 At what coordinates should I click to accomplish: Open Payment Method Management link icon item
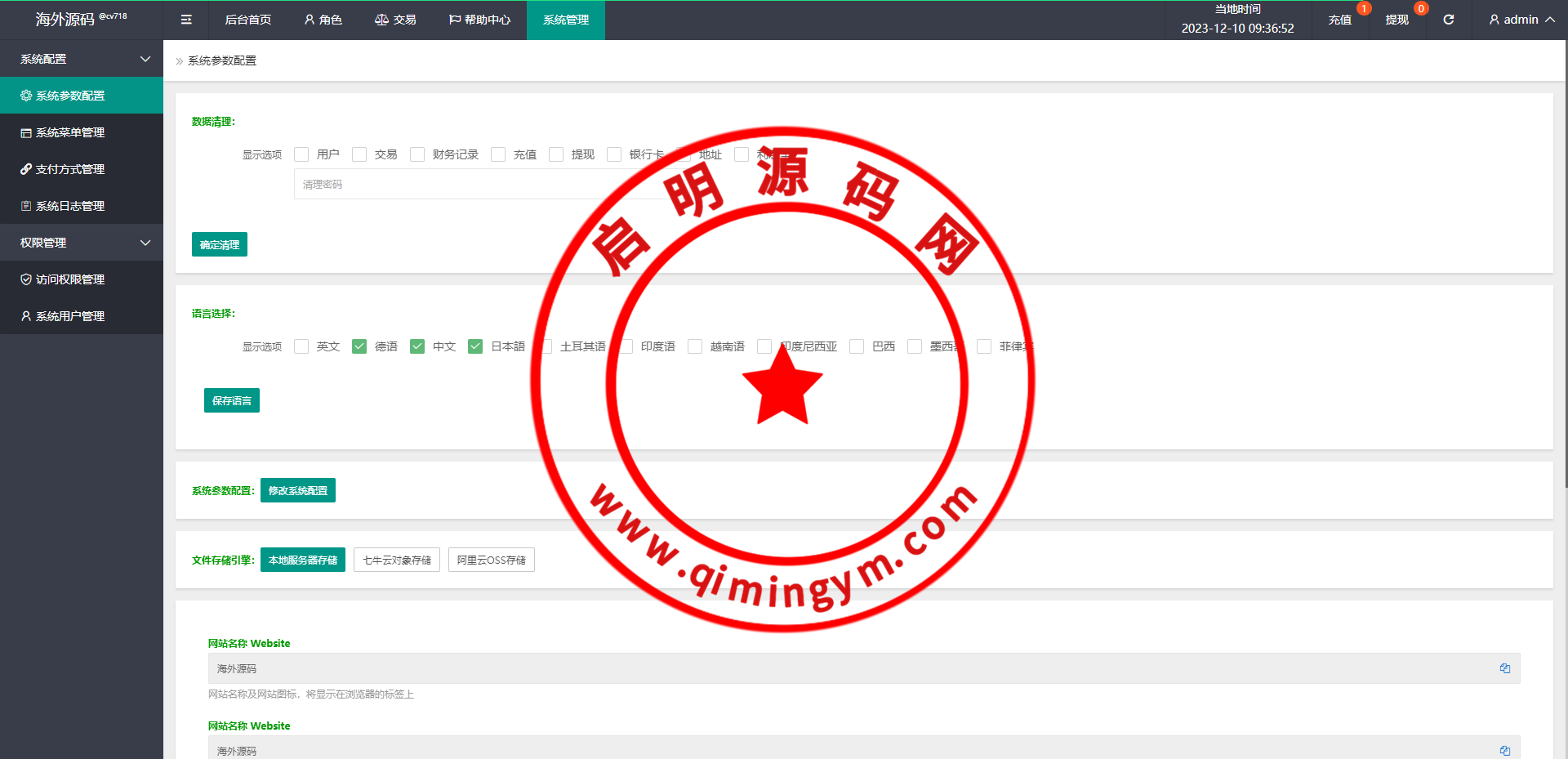[x=70, y=169]
